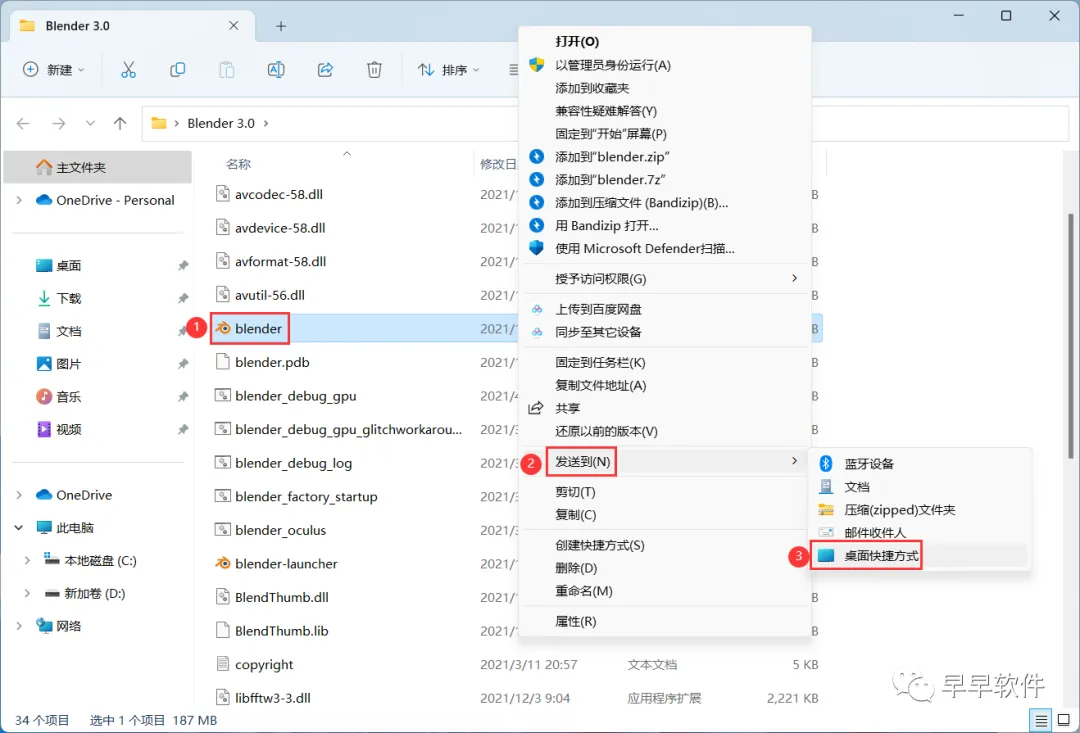Select the copyright text file
The height and width of the screenshot is (733, 1080).
pyautogui.click(x=264, y=665)
